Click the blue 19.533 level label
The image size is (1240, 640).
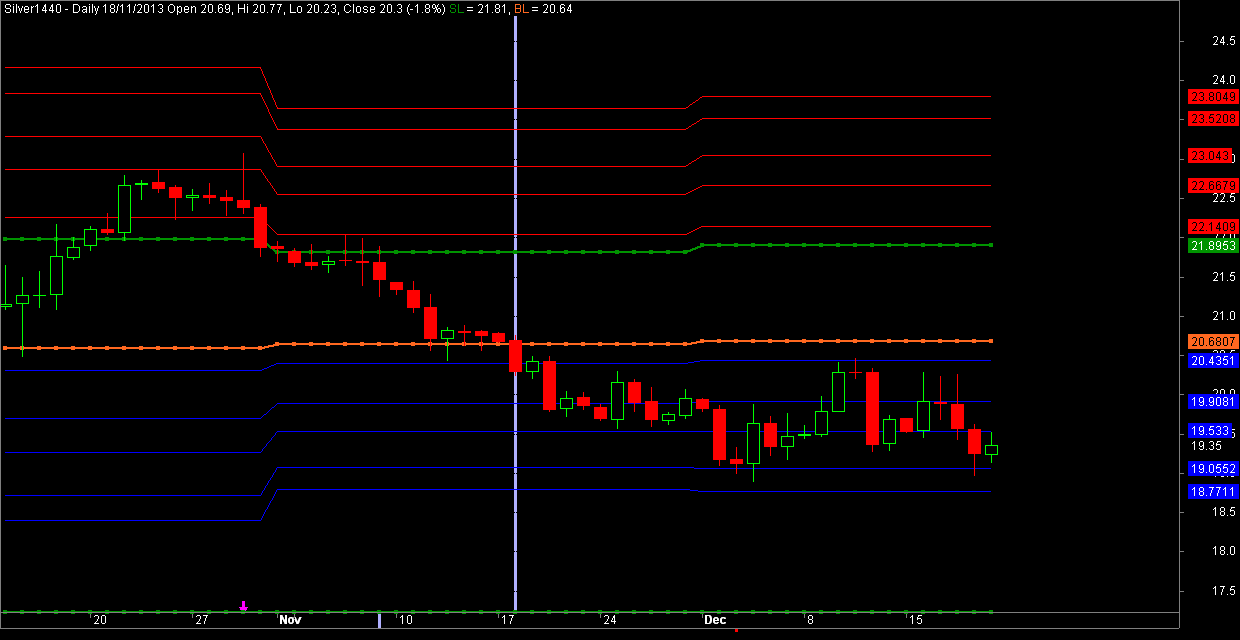[1209, 431]
